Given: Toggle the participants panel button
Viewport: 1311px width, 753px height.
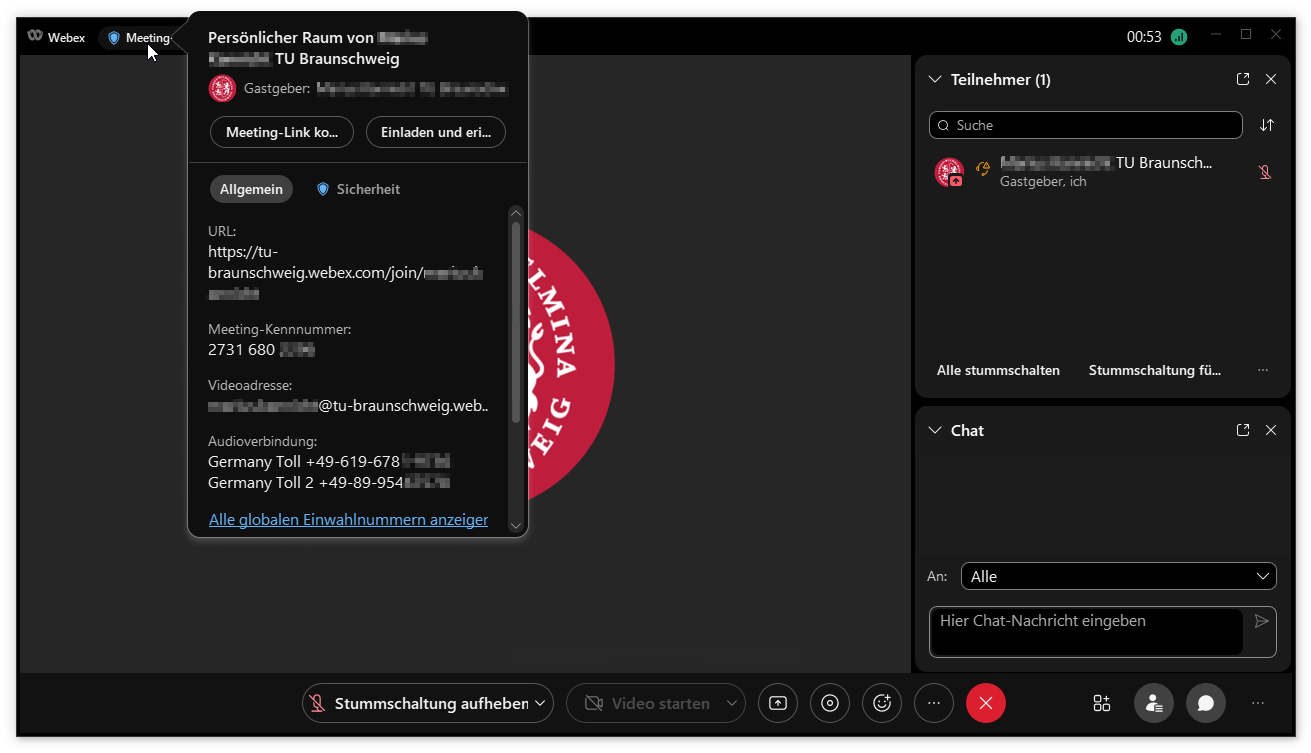Looking at the screenshot, I should click(x=1154, y=703).
